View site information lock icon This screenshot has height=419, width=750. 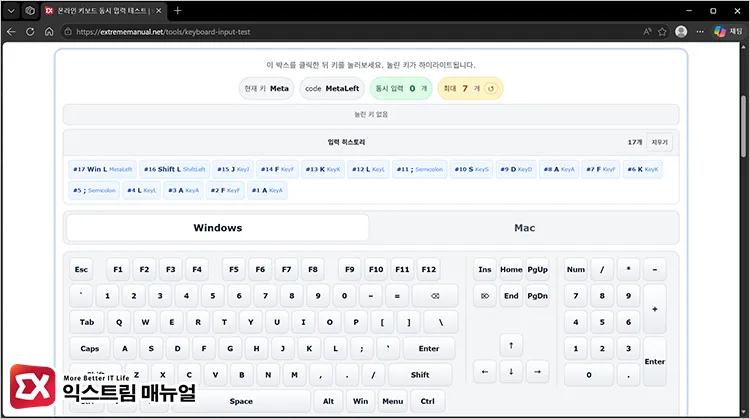(68, 32)
